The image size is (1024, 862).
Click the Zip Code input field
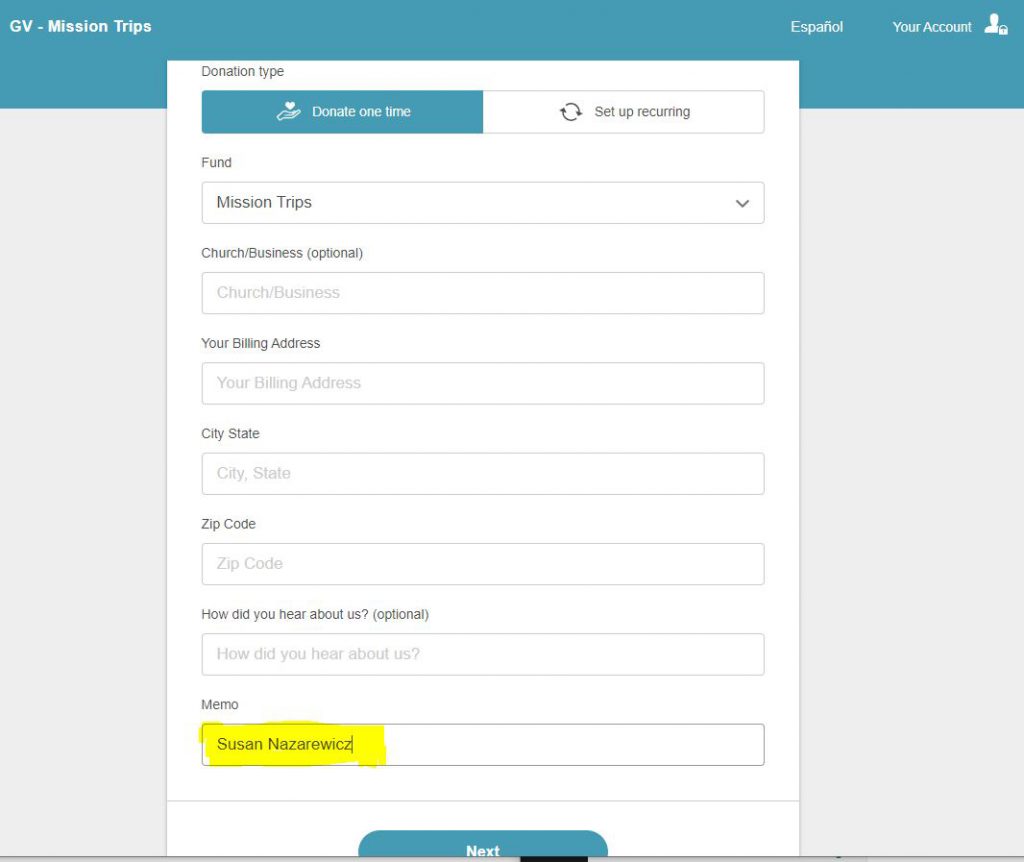click(483, 564)
